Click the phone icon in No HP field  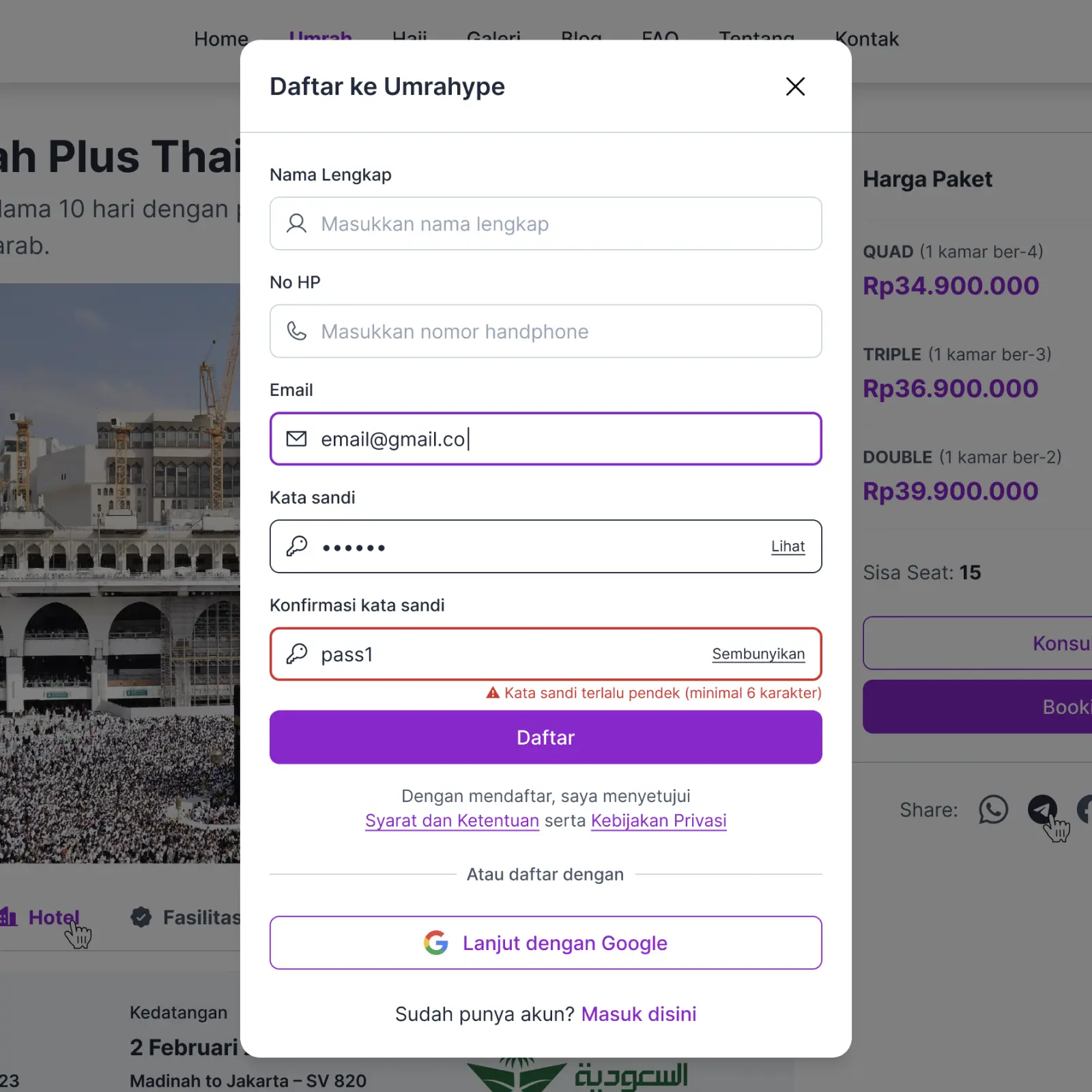pos(296,332)
